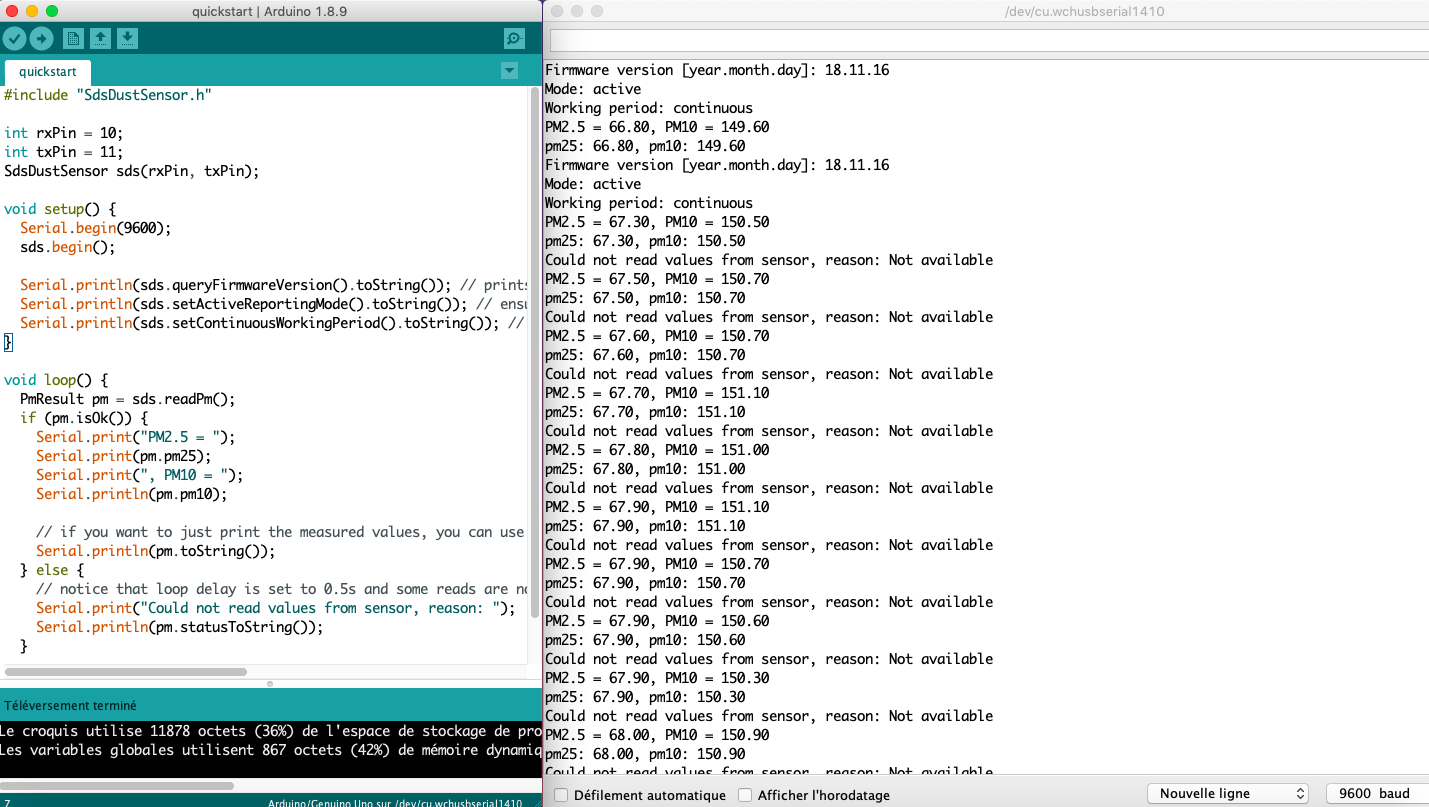Upload the sketch with the arrow button
Image resolution: width=1429 pixels, height=807 pixels.
click(41, 39)
